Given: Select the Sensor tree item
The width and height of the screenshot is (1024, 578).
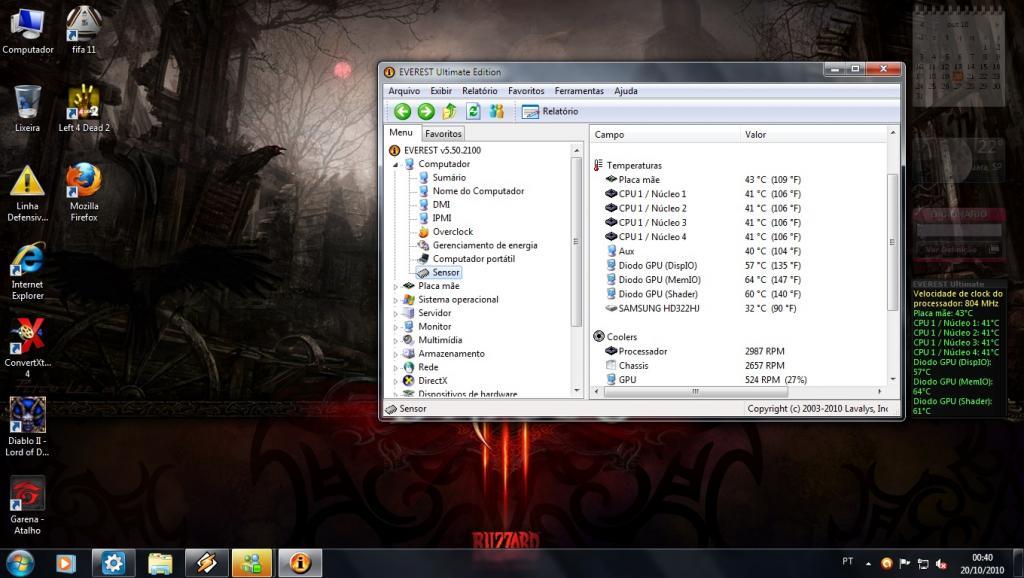Looking at the screenshot, I should (x=439, y=272).
